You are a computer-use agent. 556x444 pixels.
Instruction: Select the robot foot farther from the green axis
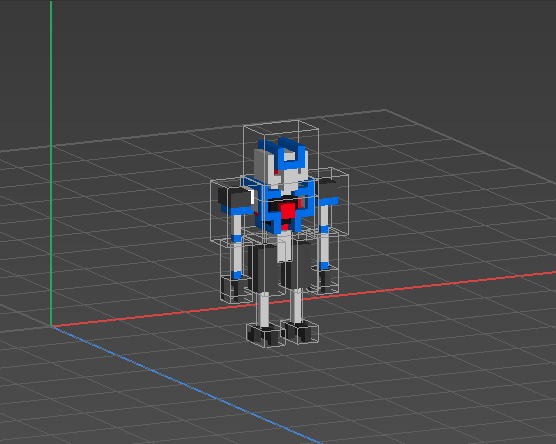pyautogui.click(x=300, y=332)
